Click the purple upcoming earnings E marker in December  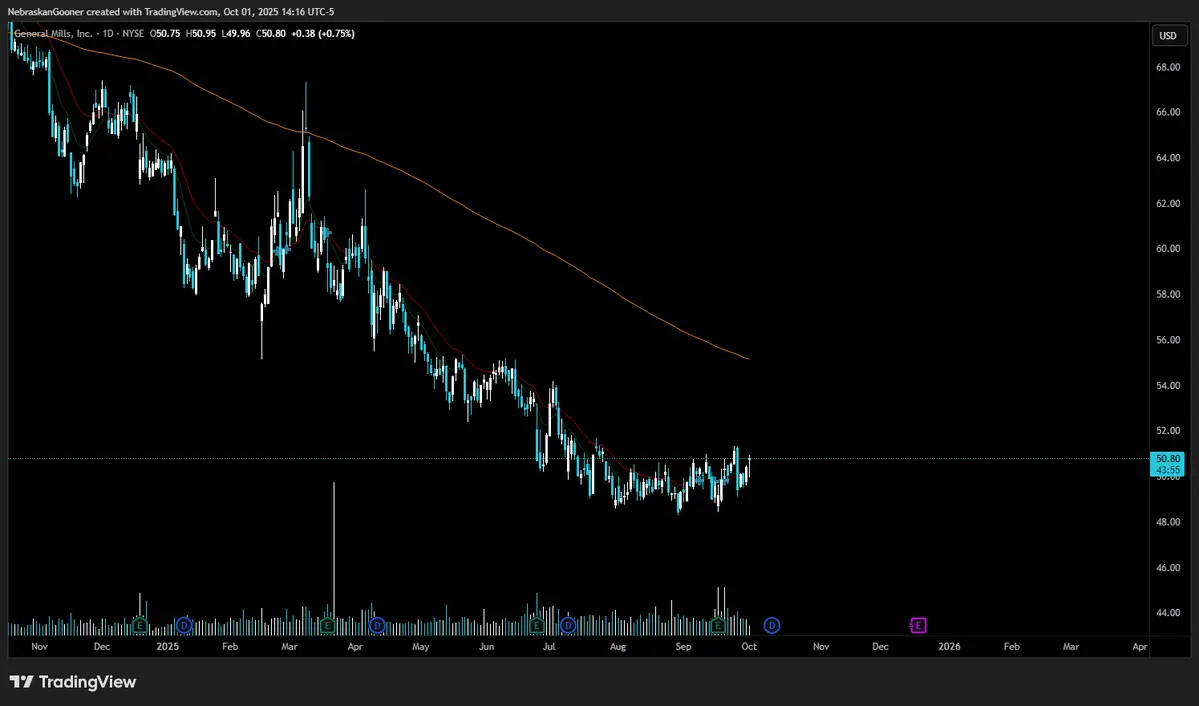coord(918,626)
